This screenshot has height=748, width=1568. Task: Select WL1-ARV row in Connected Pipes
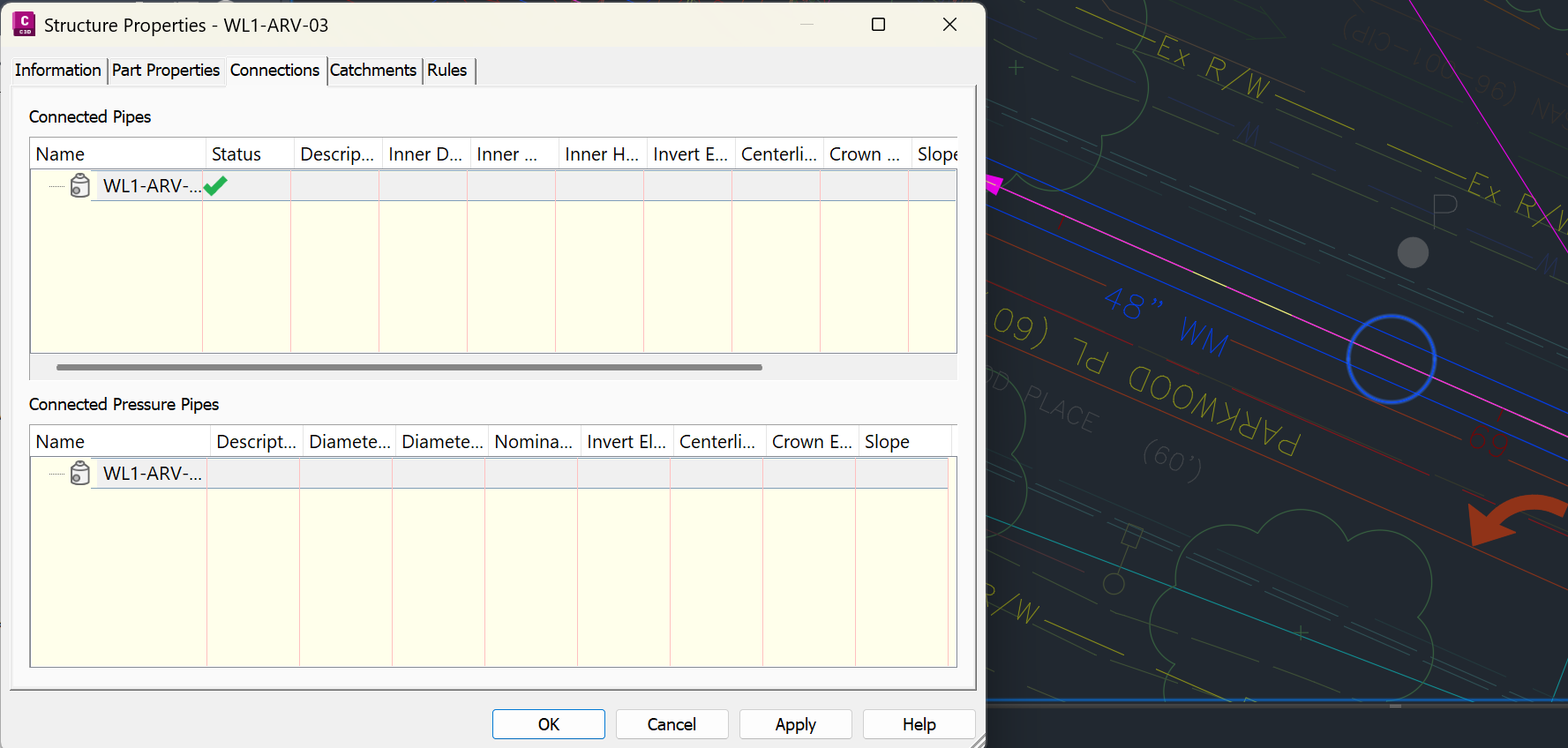(493, 185)
